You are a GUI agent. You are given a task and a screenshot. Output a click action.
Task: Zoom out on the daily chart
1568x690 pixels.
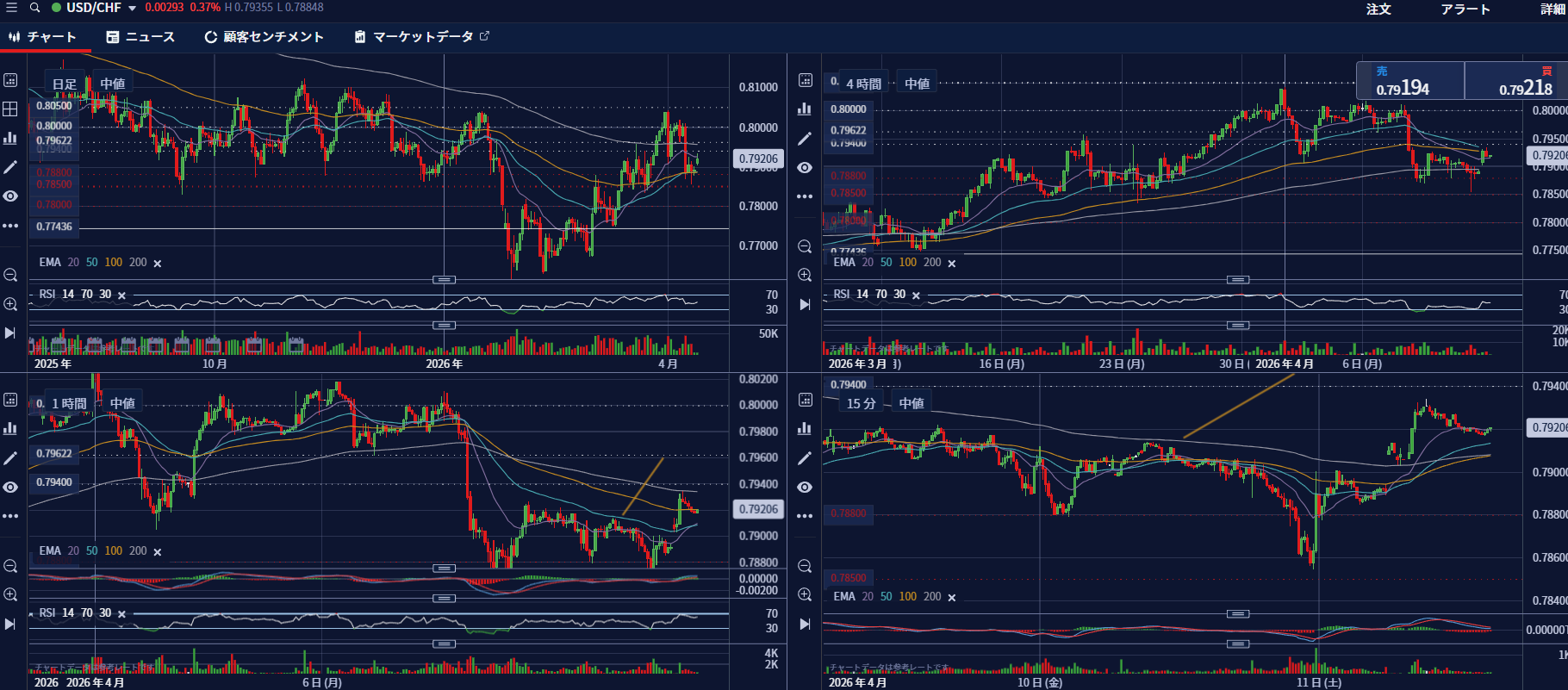point(10,276)
